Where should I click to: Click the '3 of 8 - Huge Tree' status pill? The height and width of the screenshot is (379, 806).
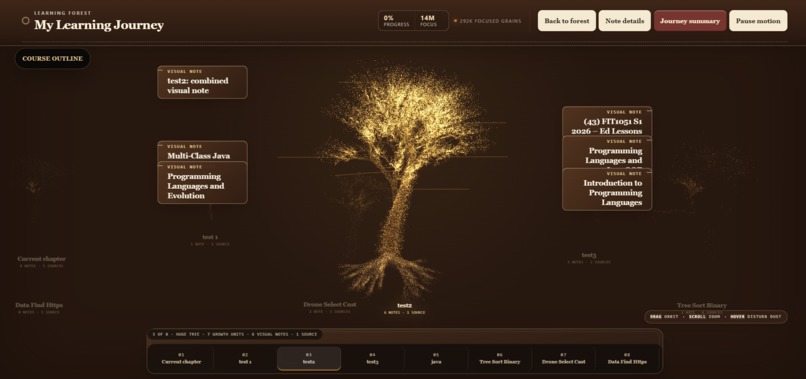click(235, 334)
